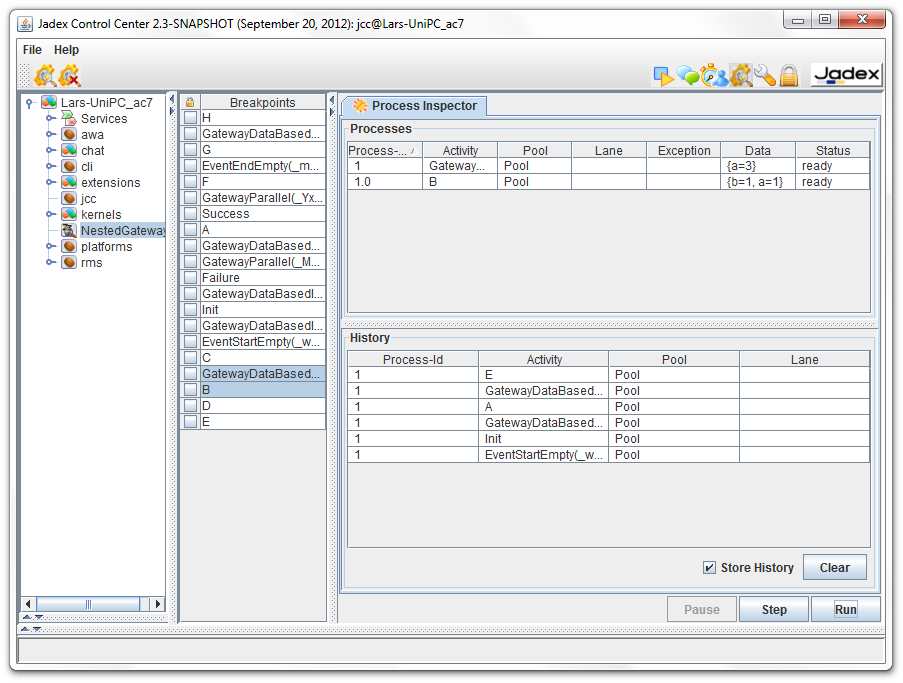Click the lock icon above the breakpoint checkboxes

point(189,101)
